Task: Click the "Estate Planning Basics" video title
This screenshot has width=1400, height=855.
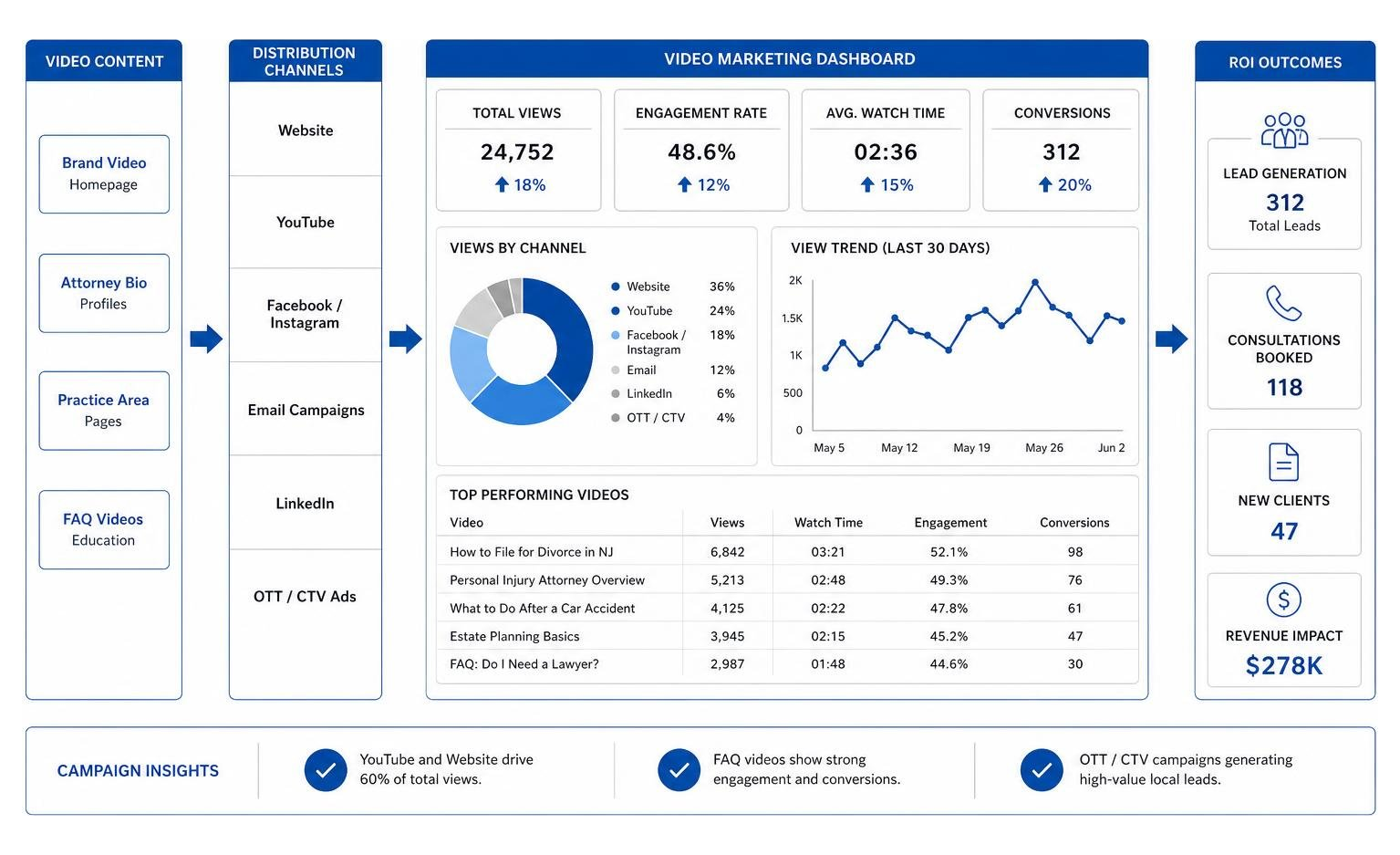Action: (514, 637)
